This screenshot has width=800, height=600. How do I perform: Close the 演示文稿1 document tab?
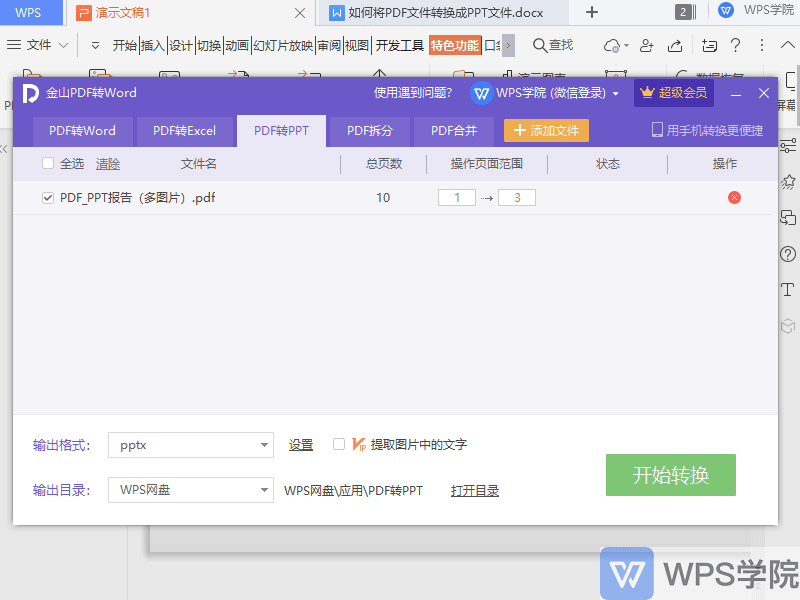[x=300, y=13]
